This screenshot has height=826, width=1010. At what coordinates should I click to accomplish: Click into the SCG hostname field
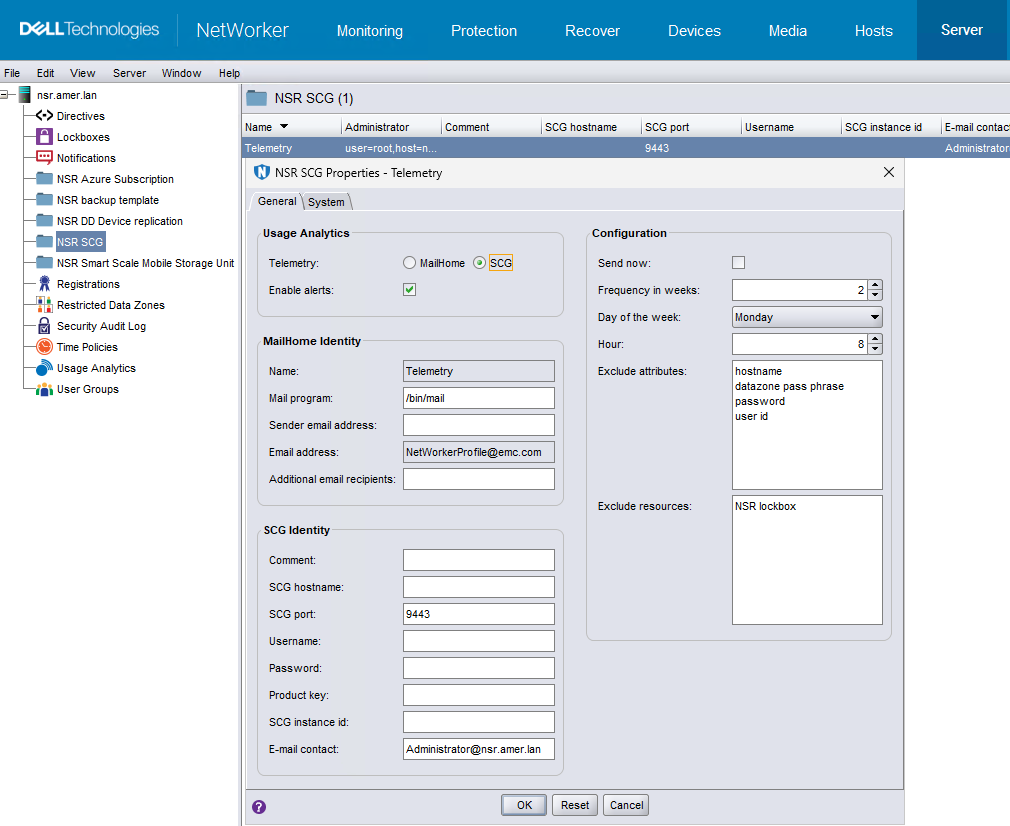point(478,587)
